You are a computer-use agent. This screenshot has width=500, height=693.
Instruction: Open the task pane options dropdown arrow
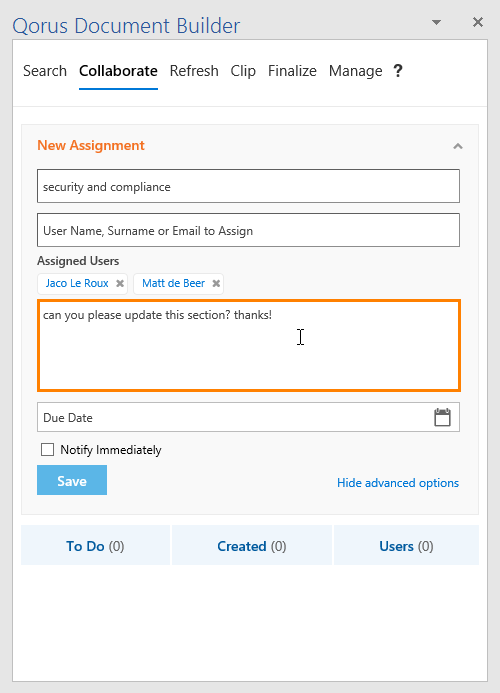[x=436, y=22]
